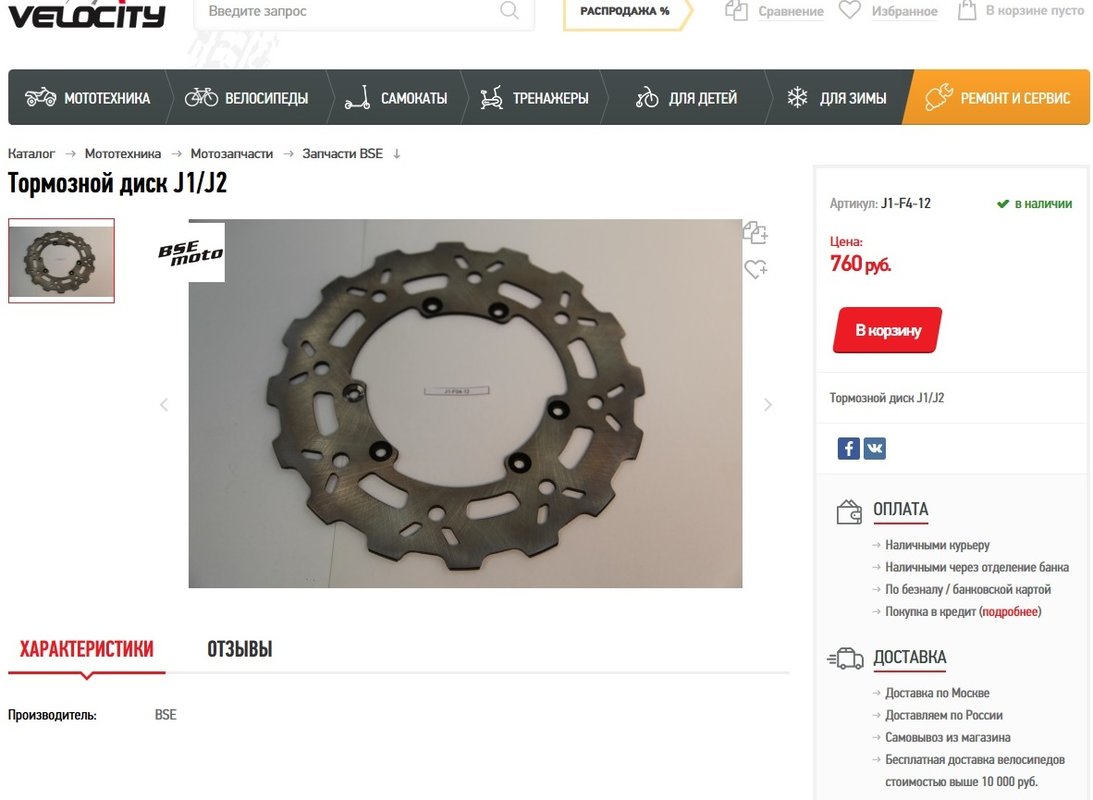1093x800 pixels.
Task: Switch to the Отзывы tab
Action: [240, 649]
